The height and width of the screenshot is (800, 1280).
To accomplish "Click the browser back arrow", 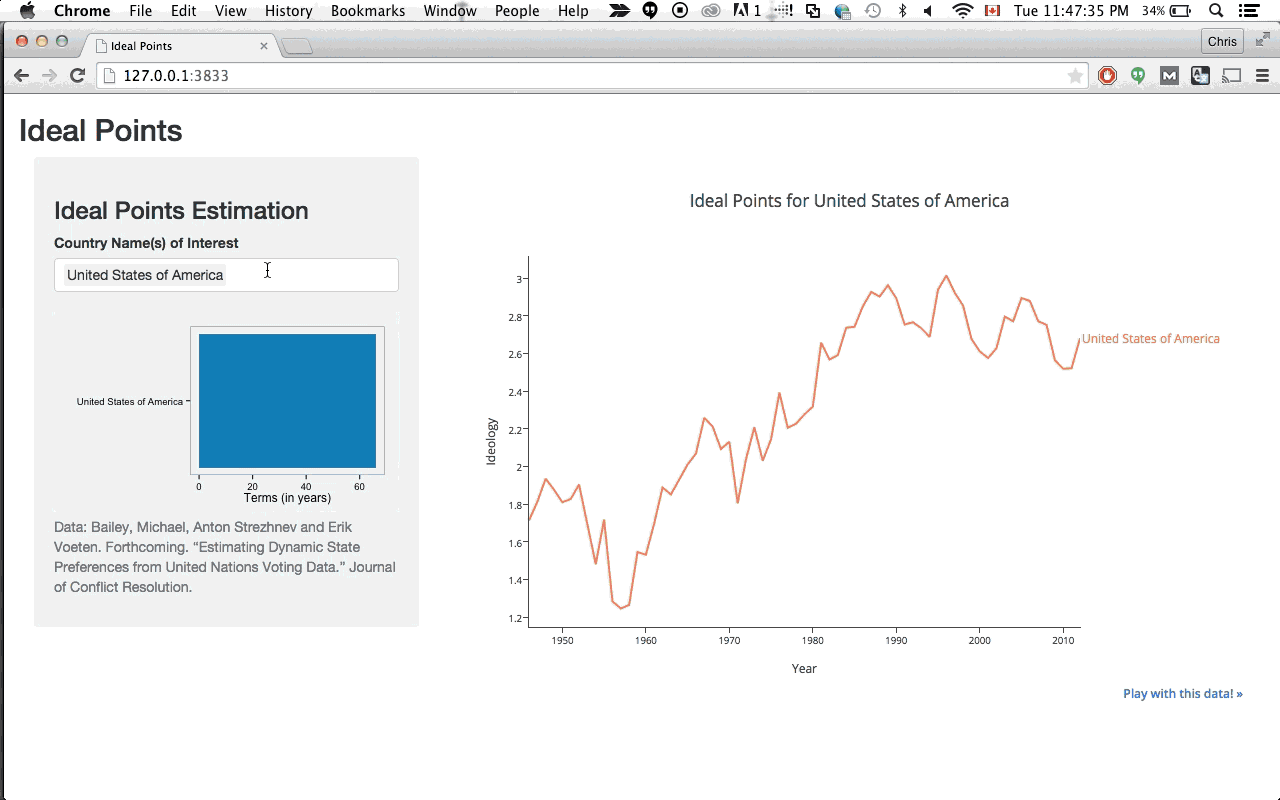I will click(x=21, y=75).
